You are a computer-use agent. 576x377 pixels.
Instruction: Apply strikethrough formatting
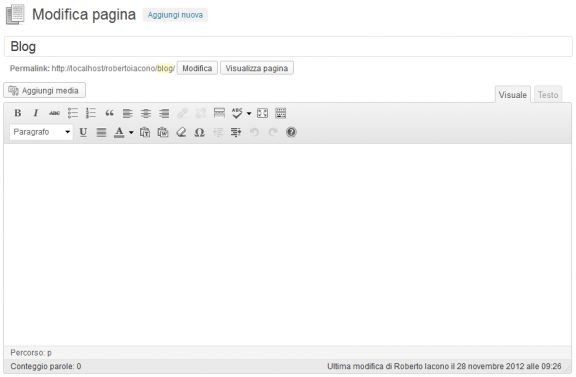click(x=54, y=113)
